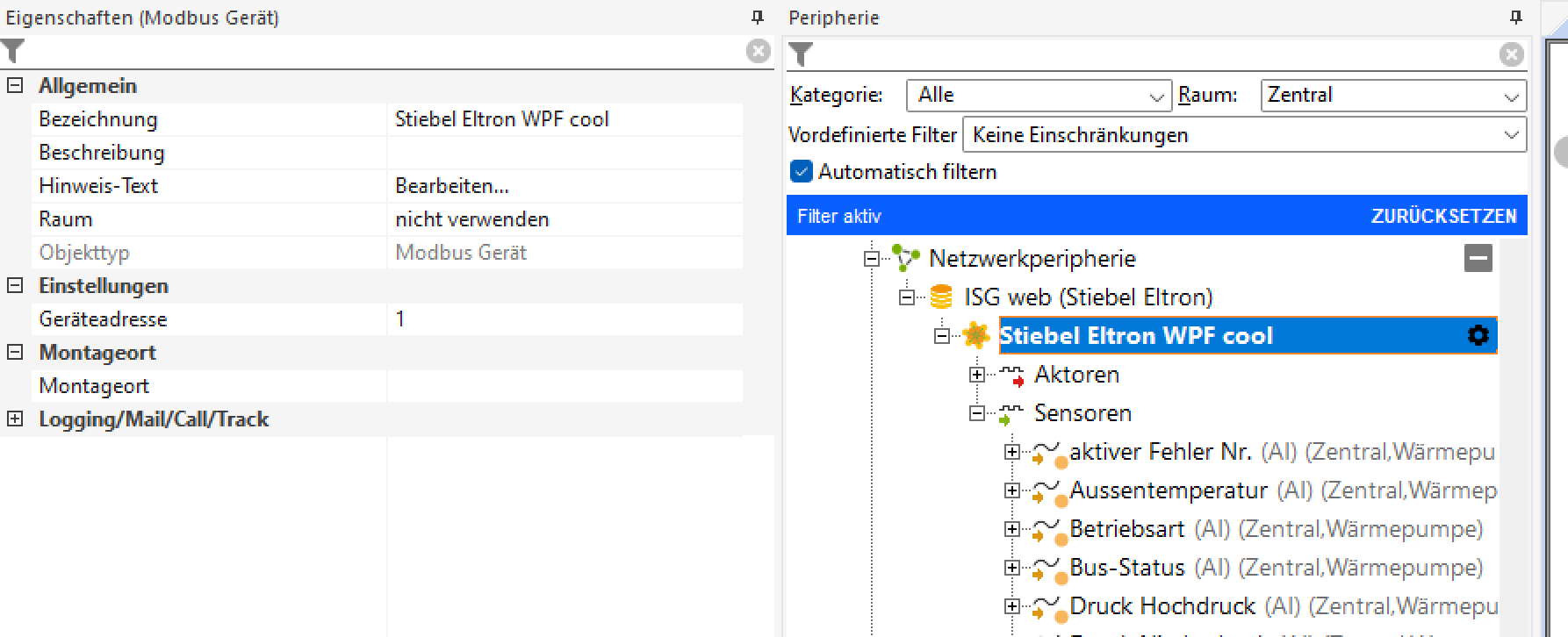1568x637 pixels.
Task: Expand the Aktoren tree node
Action: pyautogui.click(x=977, y=375)
